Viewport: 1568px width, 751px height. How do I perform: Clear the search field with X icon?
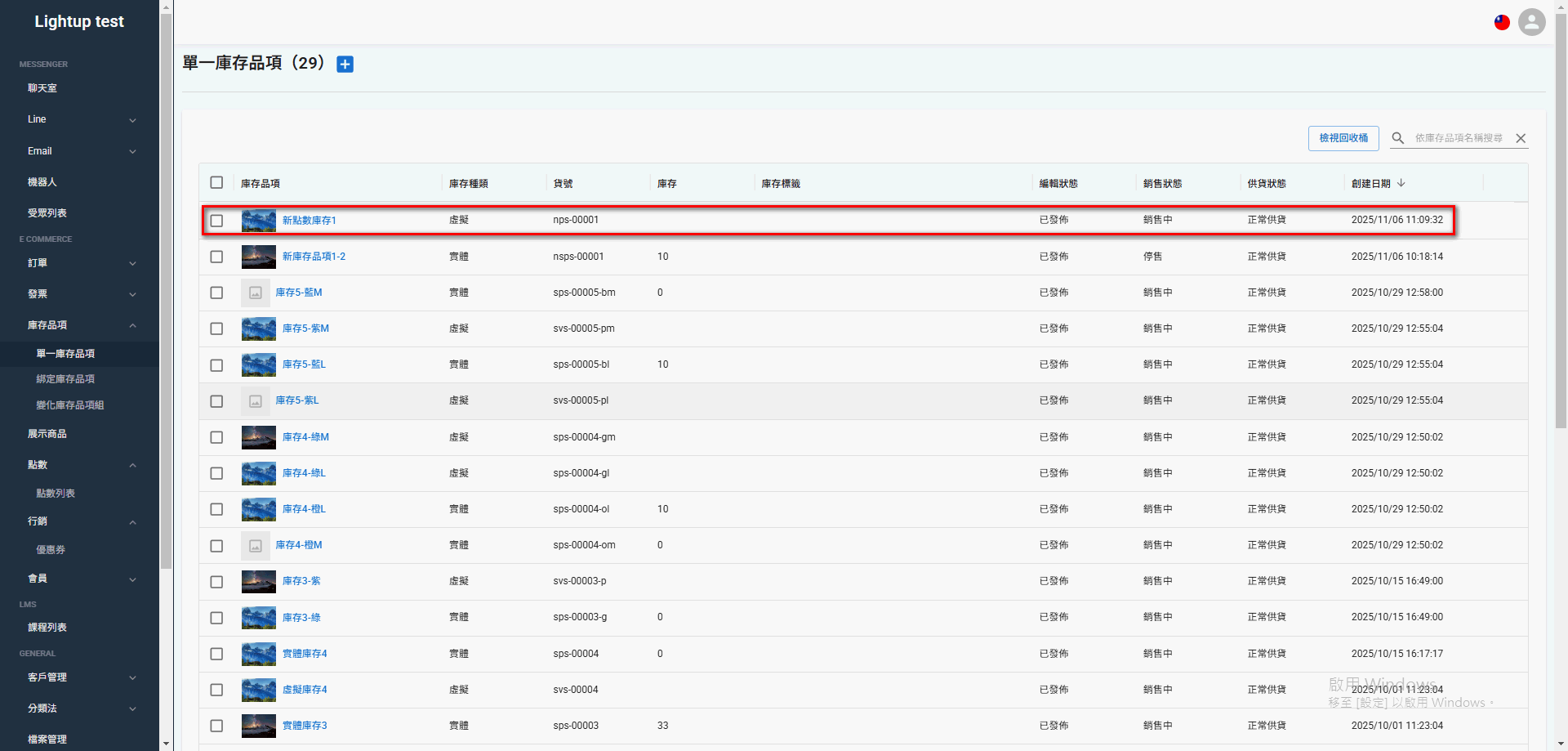click(1521, 138)
